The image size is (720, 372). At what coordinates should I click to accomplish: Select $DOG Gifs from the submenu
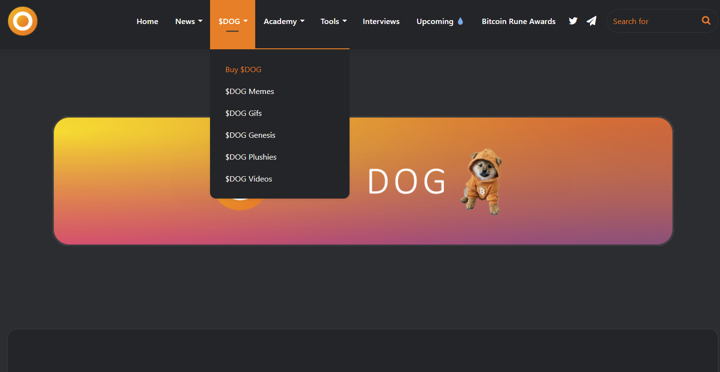(x=243, y=113)
